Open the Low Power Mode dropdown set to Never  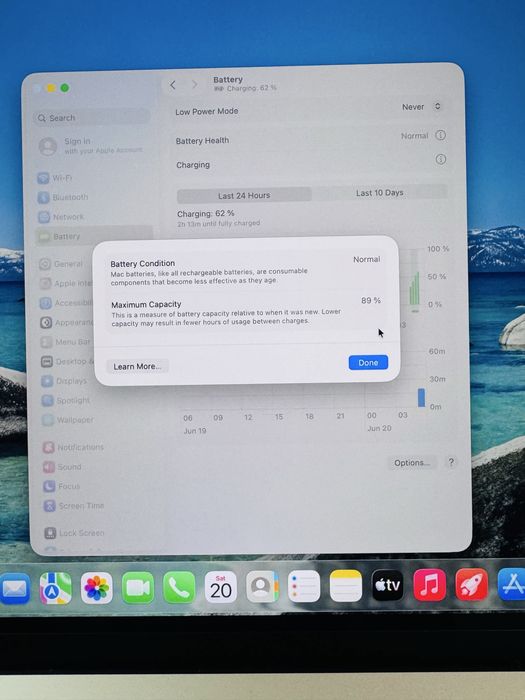(x=421, y=107)
